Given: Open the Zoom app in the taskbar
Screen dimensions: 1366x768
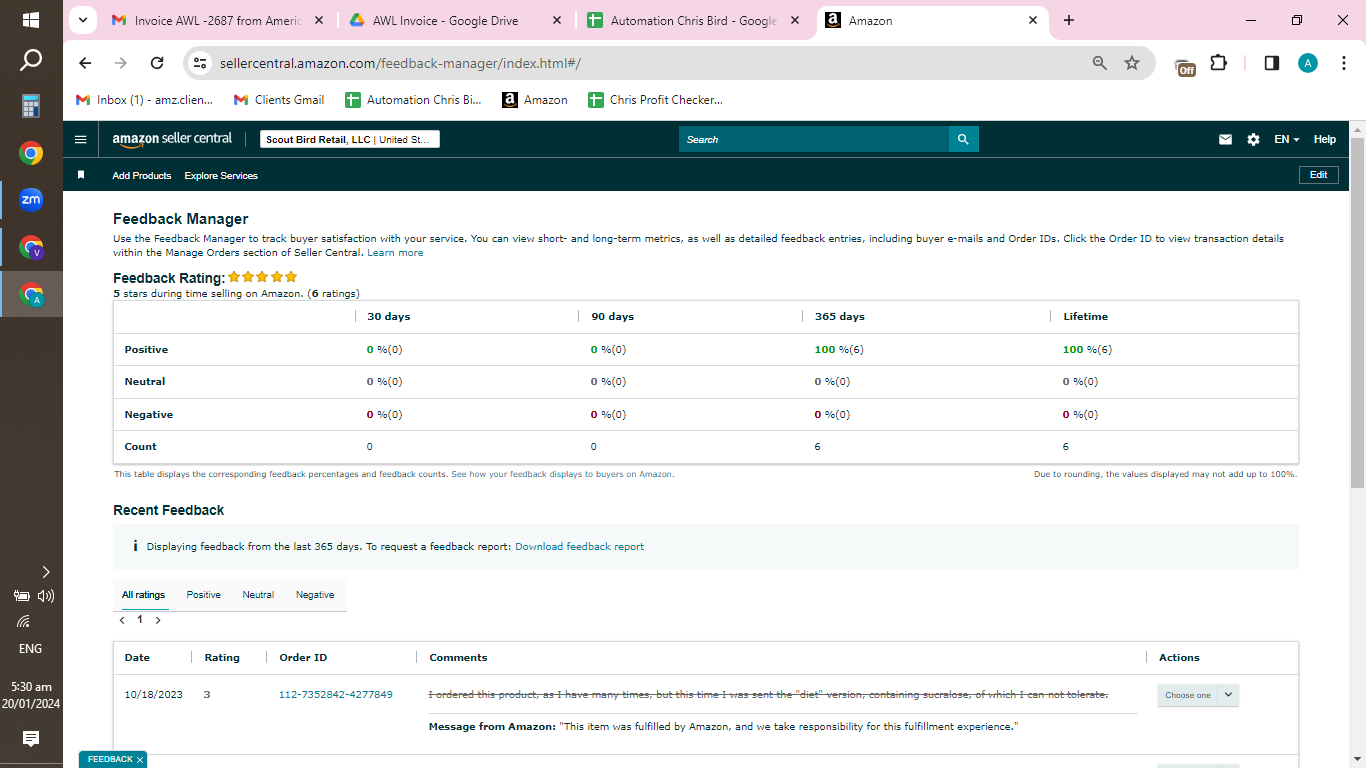Looking at the screenshot, I should point(31,199).
